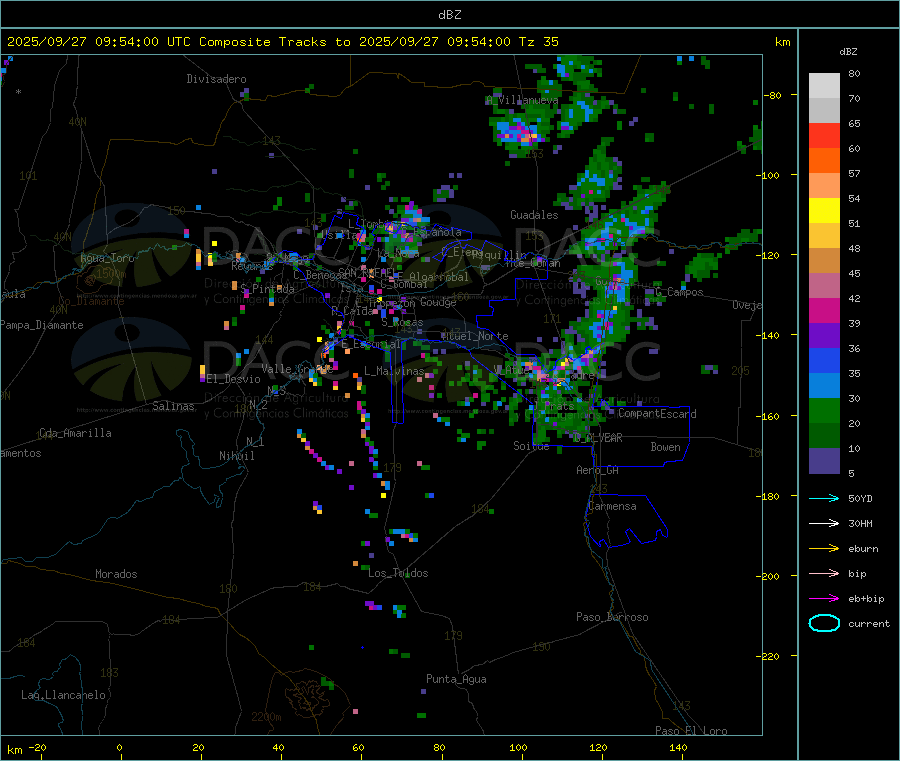Screen dimensions: 900x761
Task: Click the Nihuil map label
Action: click(x=236, y=456)
